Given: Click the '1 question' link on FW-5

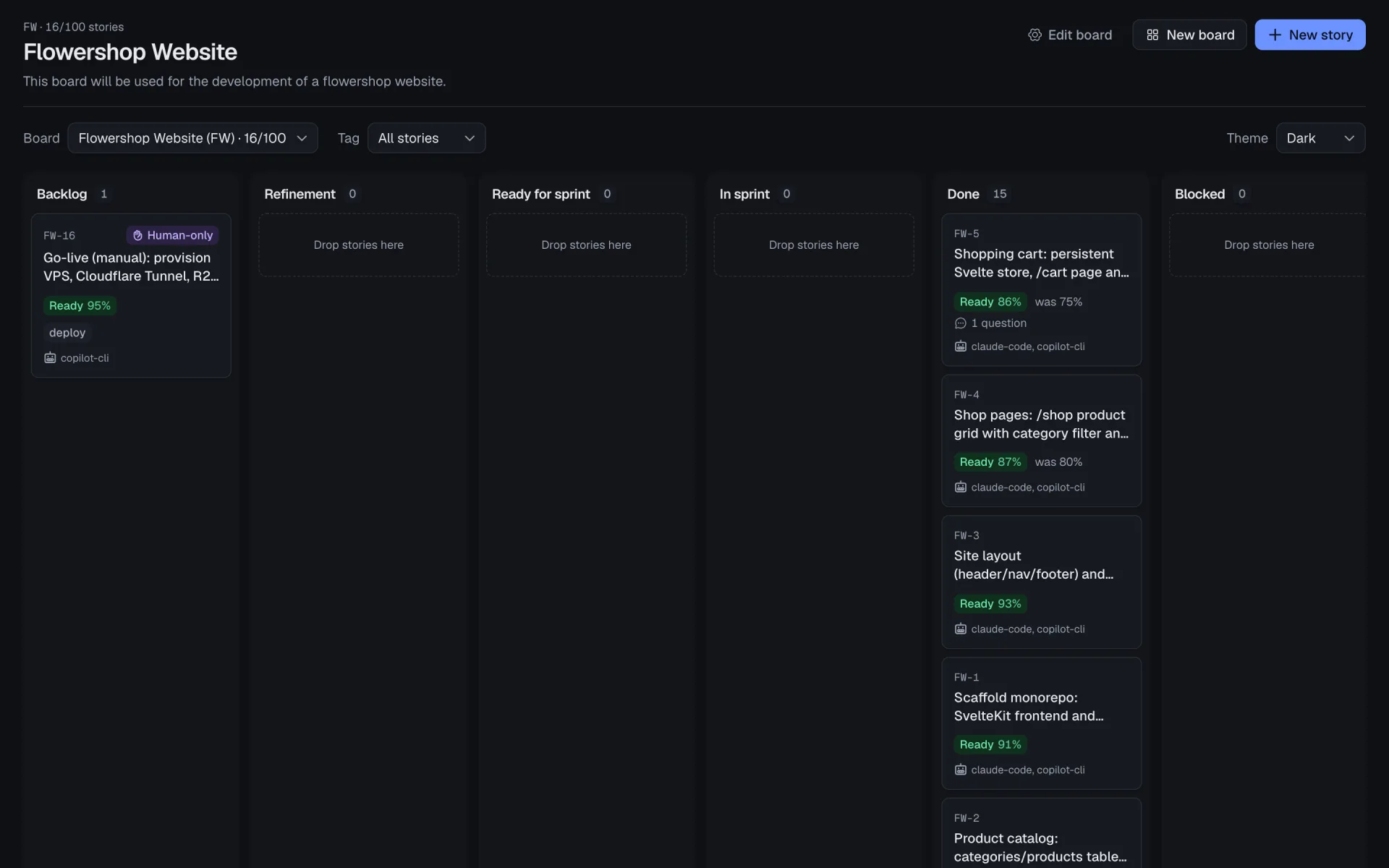Looking at the screenshot, I should point(990,323).
